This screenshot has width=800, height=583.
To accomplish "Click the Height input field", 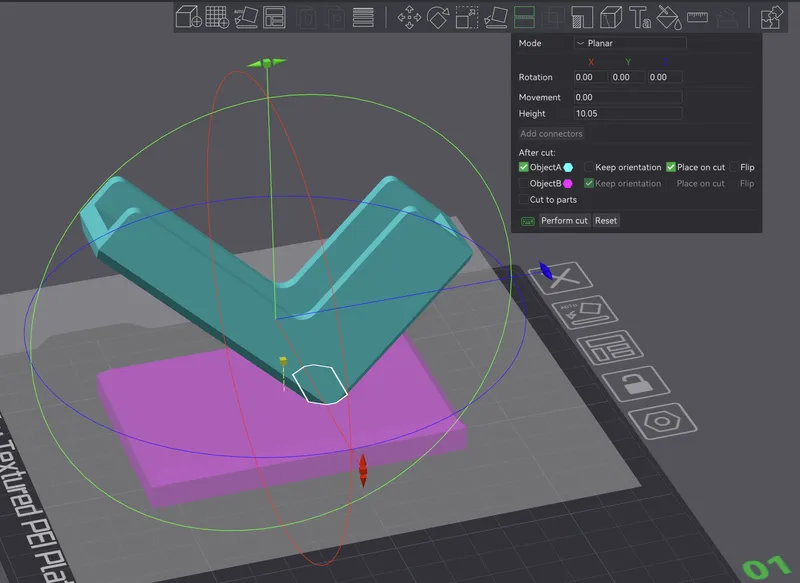I will (628, 114).
